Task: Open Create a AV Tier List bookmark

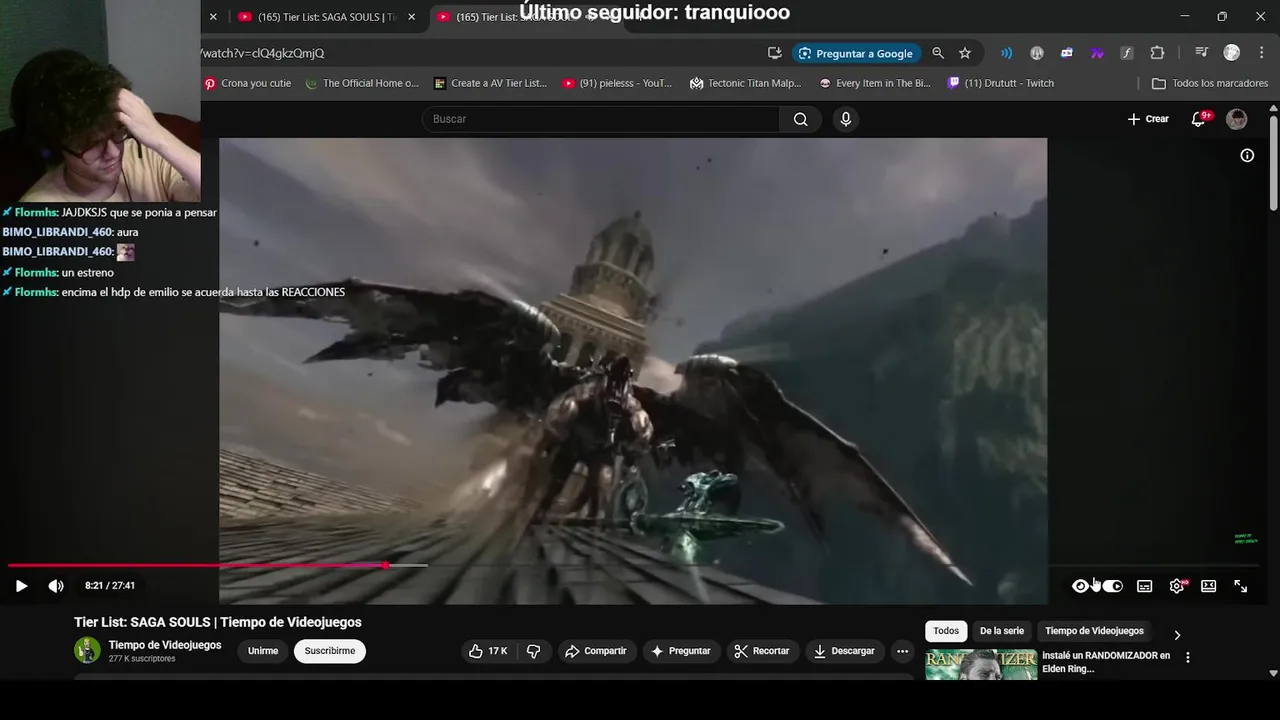Action: [x=490, y=84]
